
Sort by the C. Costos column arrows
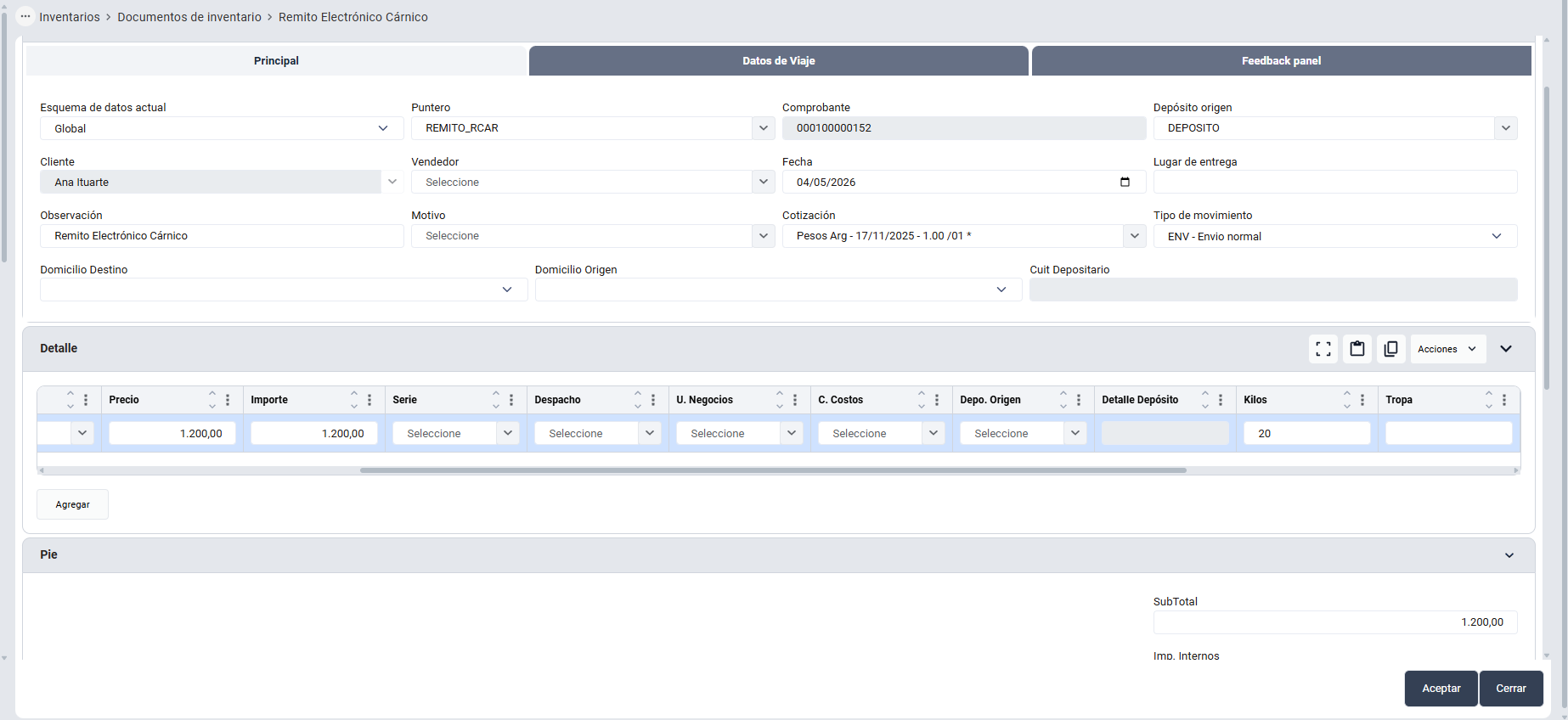(922, 400)
